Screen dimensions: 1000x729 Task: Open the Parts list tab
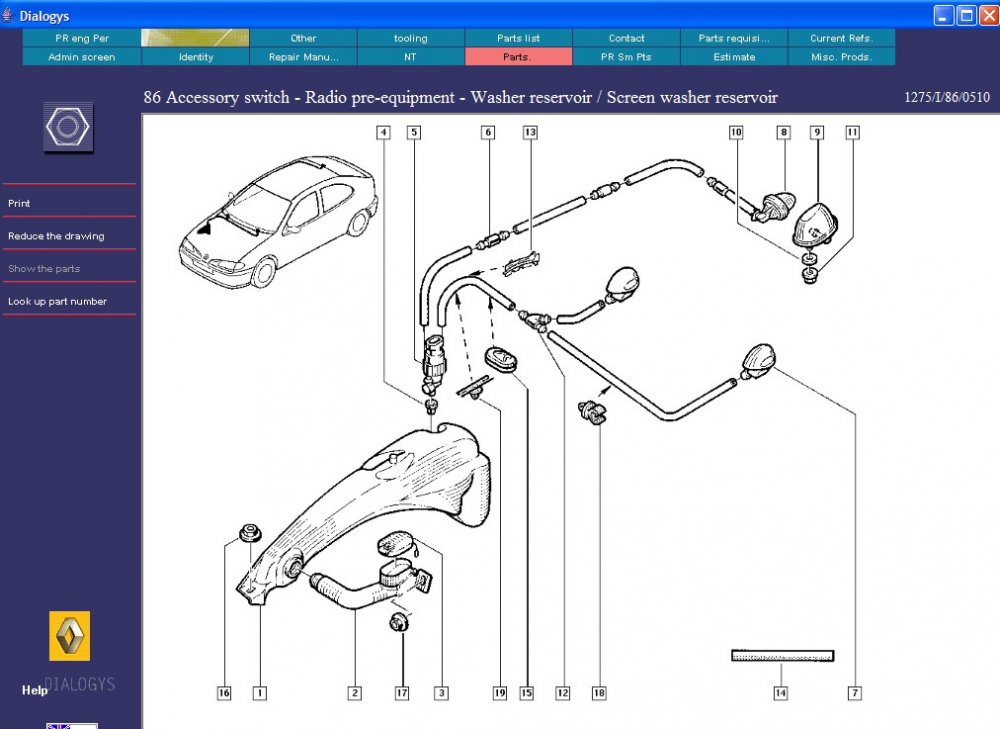pos(518,38)
